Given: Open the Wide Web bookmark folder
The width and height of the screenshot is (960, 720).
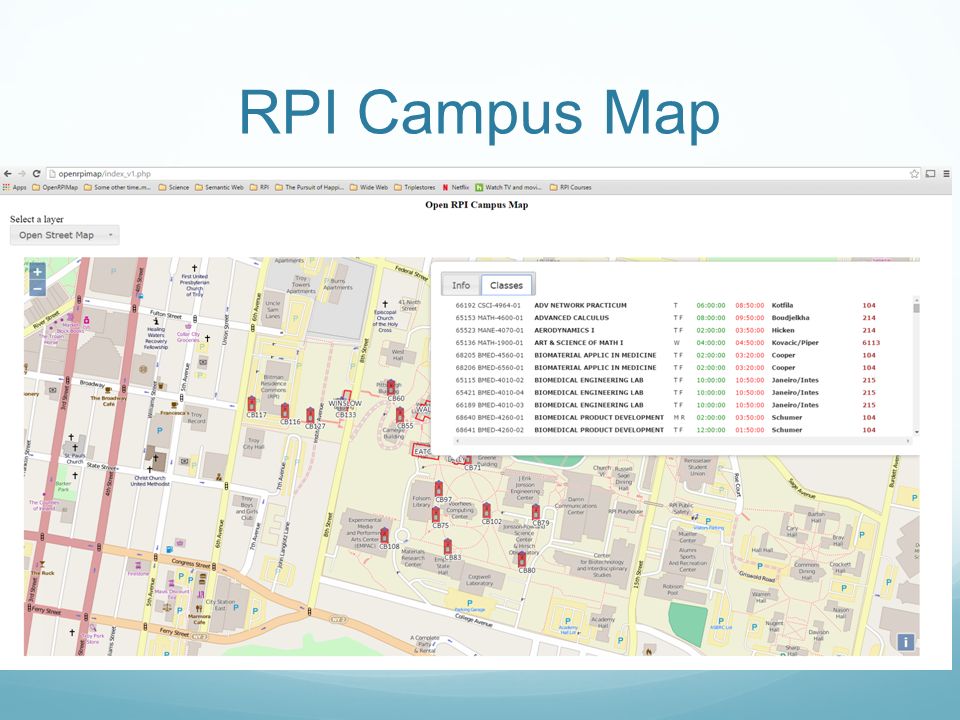Looking at the screenshot, I should tap(369, 187).
